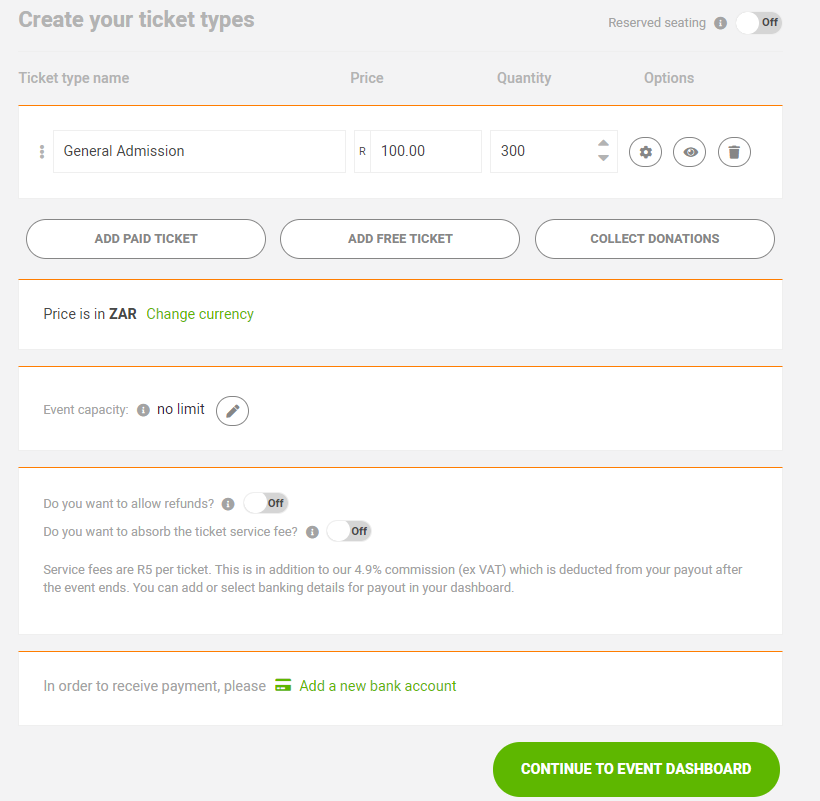Toggle visibility of General Admission ticket
Viewport: 820px width, 801px height.
[690, 152]
